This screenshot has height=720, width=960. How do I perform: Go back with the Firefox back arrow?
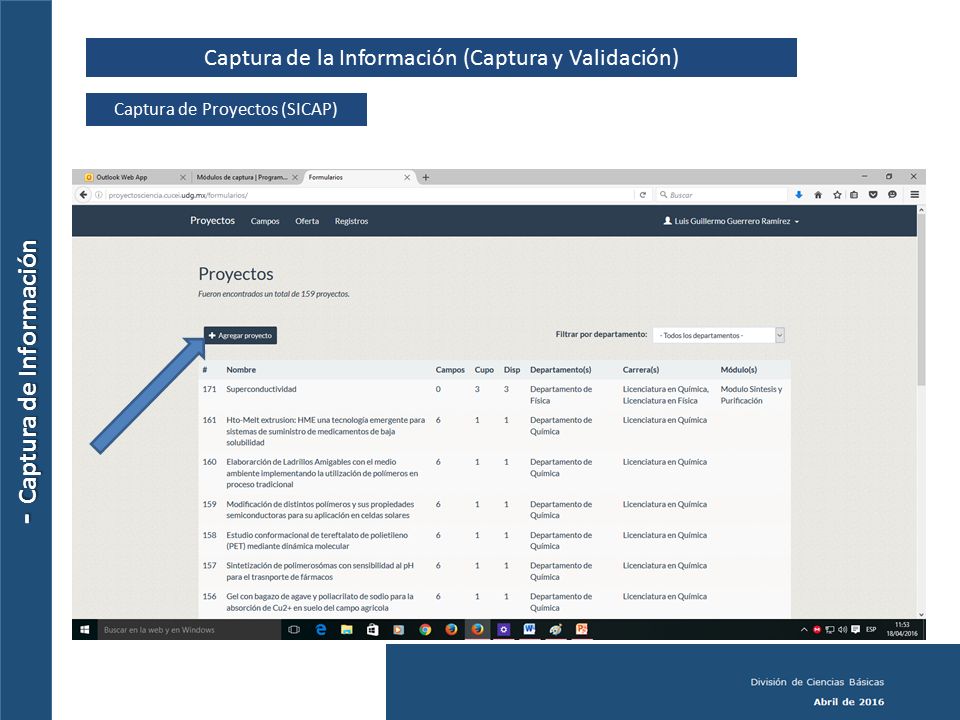(x=83, y=195)
